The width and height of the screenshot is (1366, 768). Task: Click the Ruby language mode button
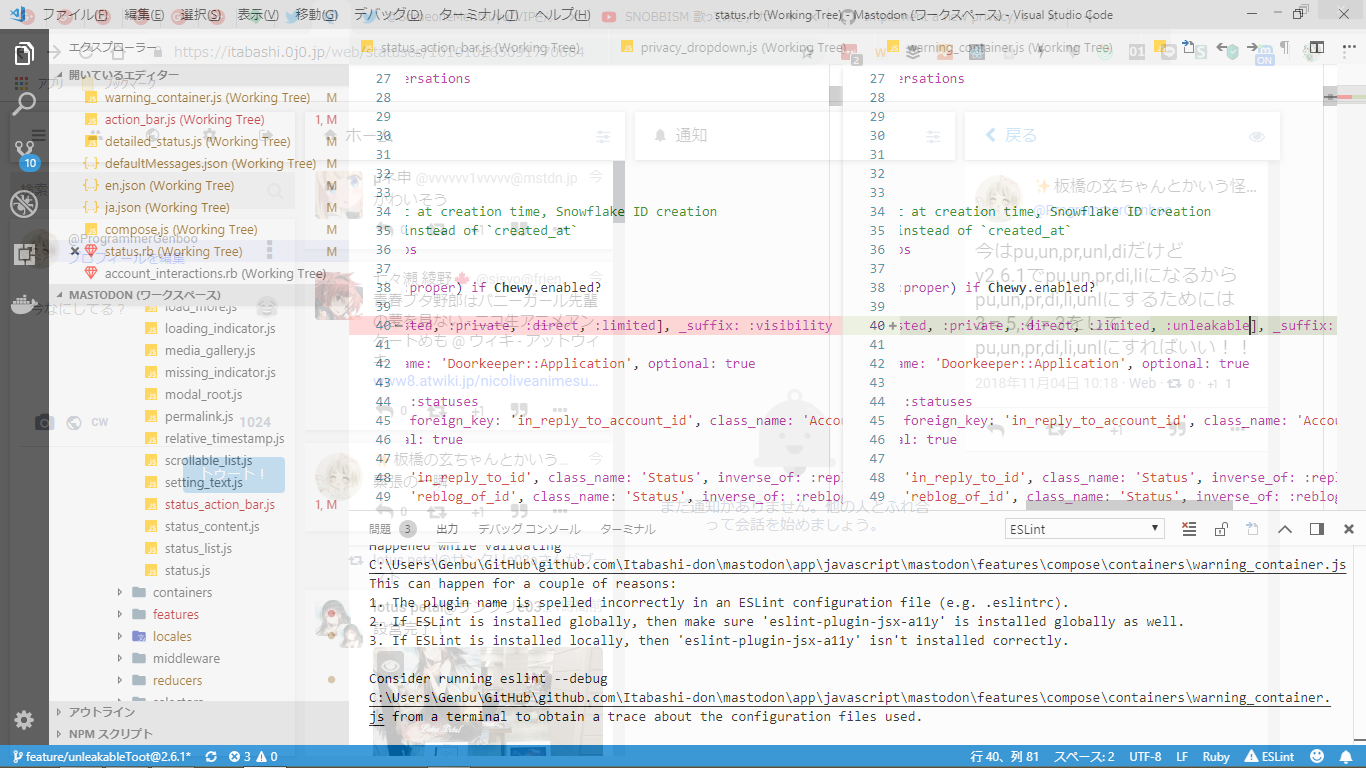click(1216, 757)
